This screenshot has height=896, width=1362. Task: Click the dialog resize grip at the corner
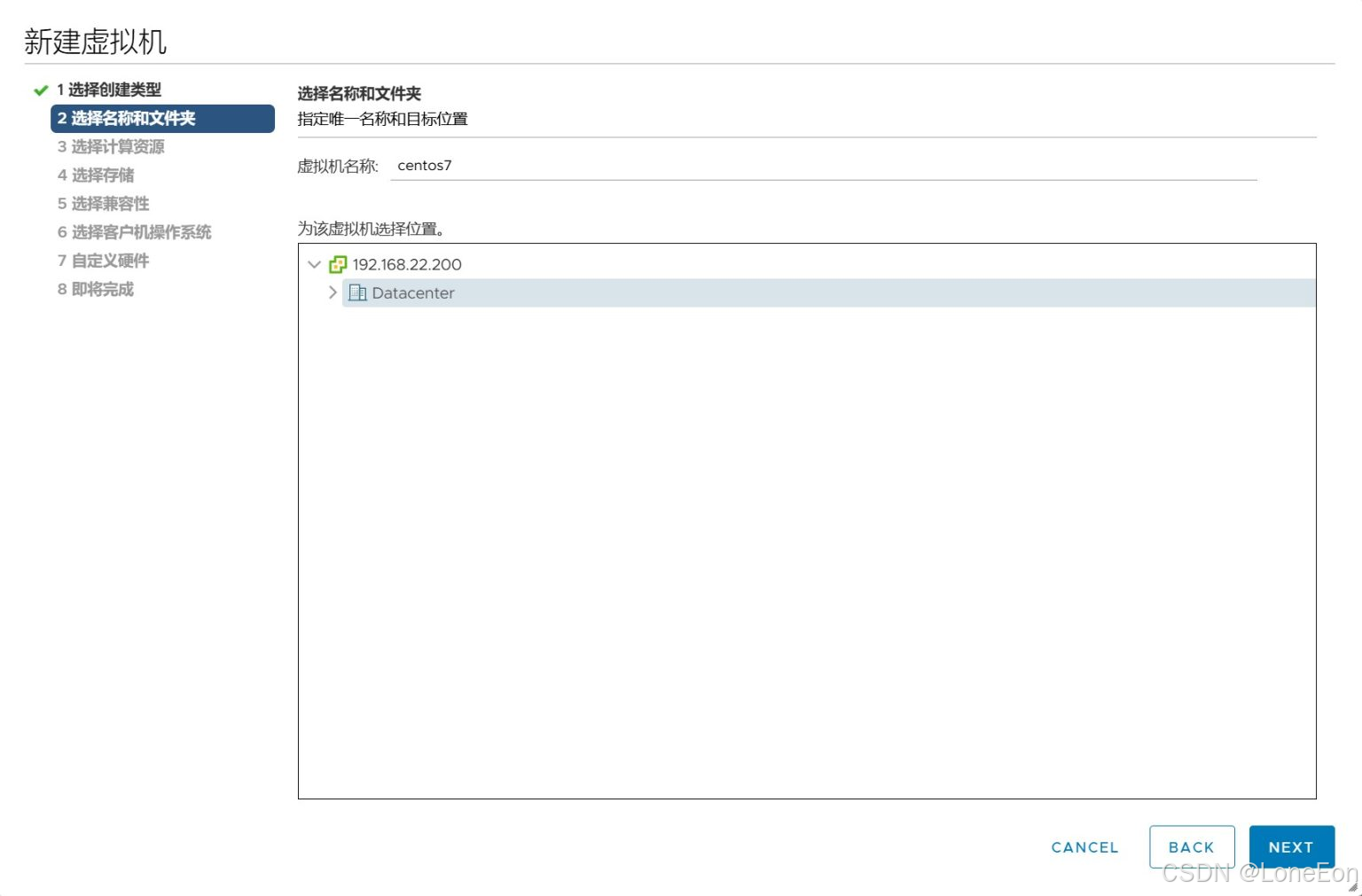pyautogui.click(x=1352, y=886)
